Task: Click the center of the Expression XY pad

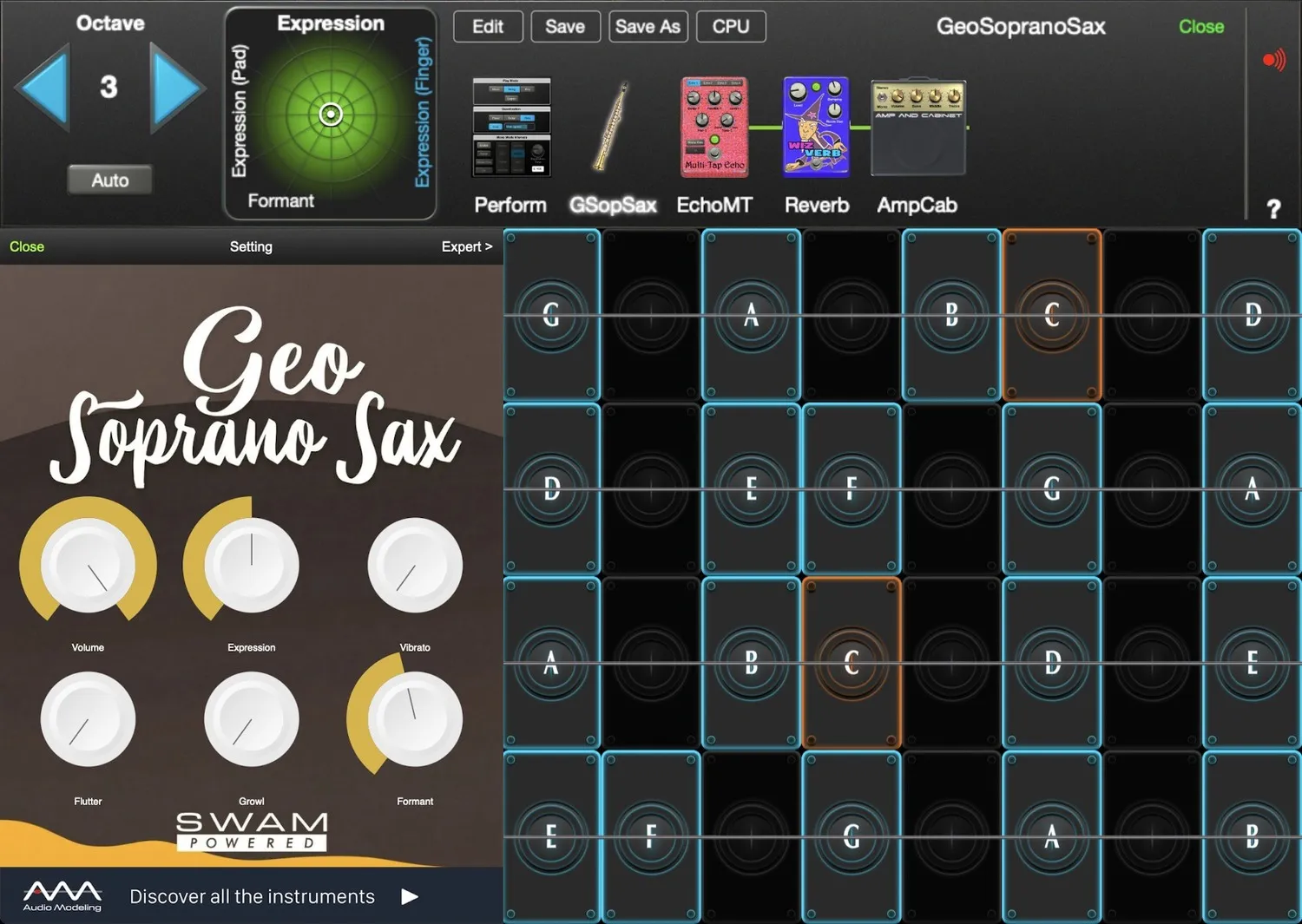Action: pos(331,114)
